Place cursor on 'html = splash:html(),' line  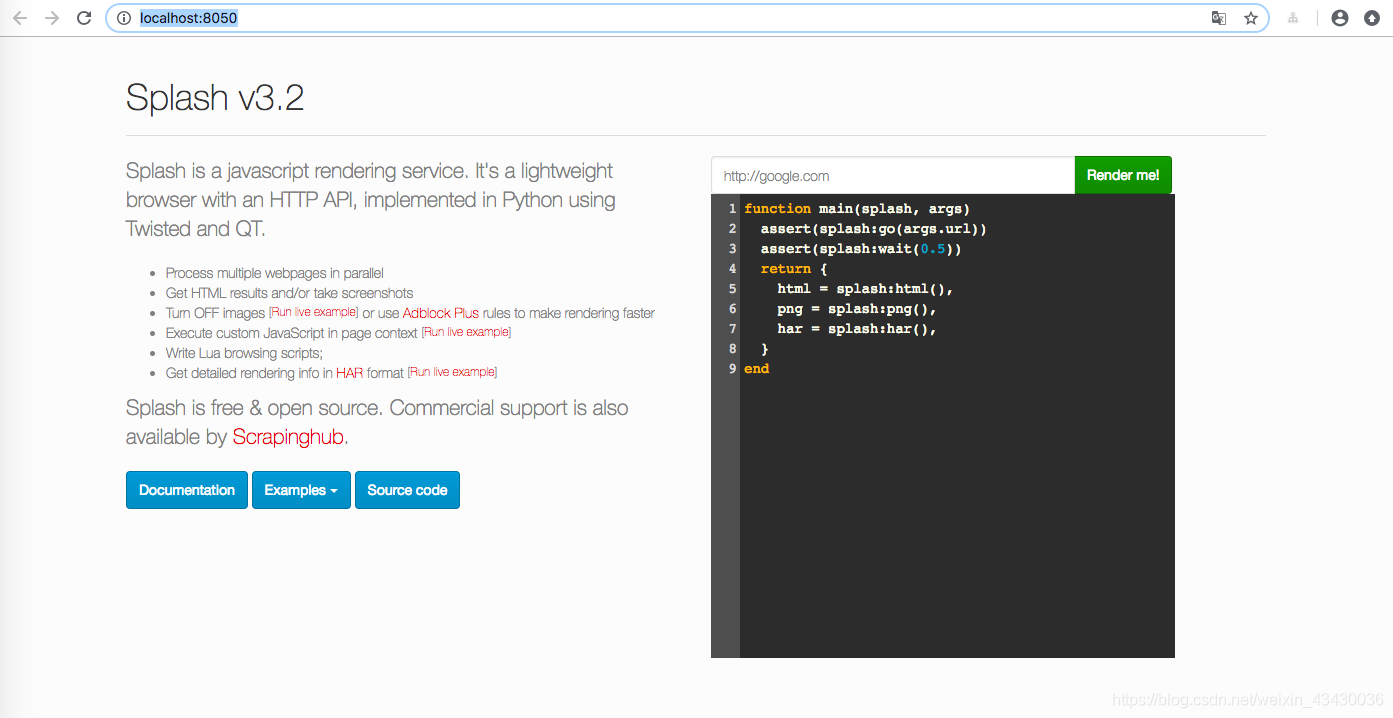click(865, 289)
